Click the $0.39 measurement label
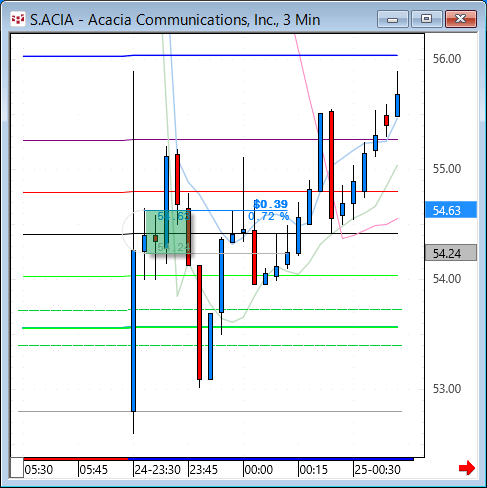487x488 pixels. (270, 204)
